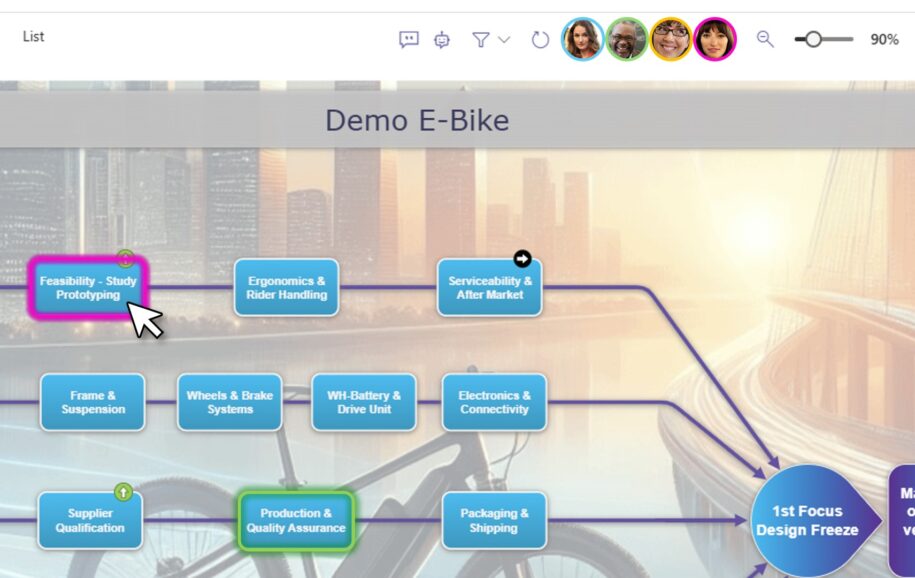Select the Demo E-Bike title tab
This screenshot has height=578, width=915.
pos(417,119)
